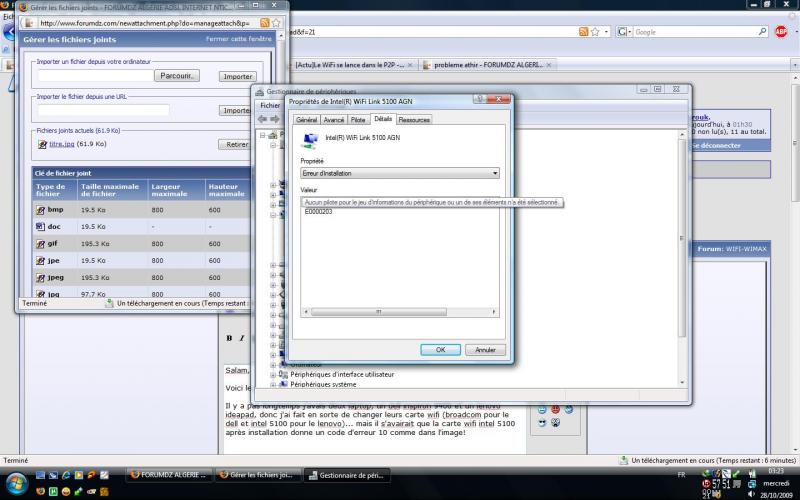Switch to the Avancé tab

[x=334, y=120]
